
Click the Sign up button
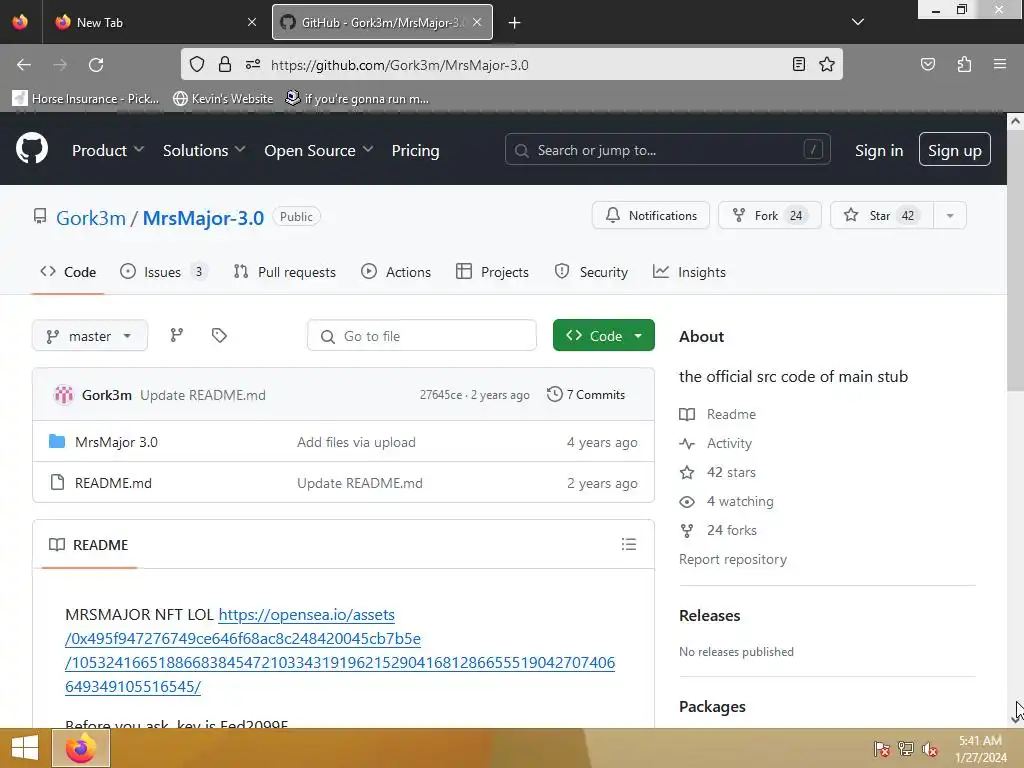955,150
